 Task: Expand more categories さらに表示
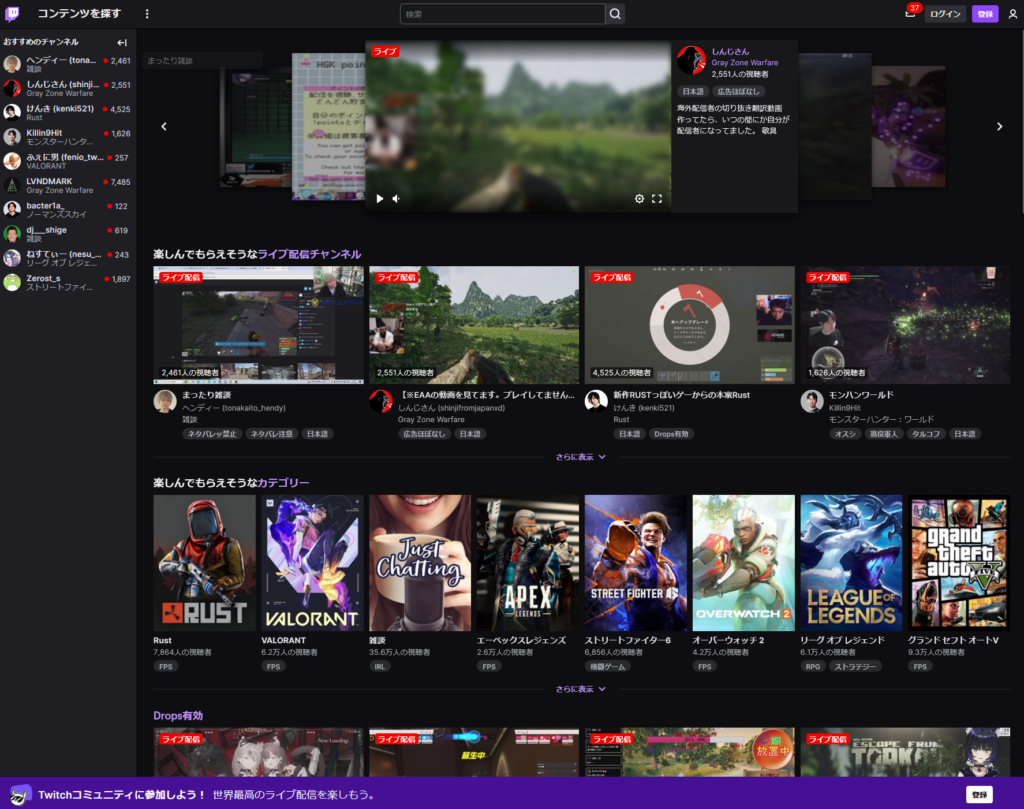click(x=581, y=689)
